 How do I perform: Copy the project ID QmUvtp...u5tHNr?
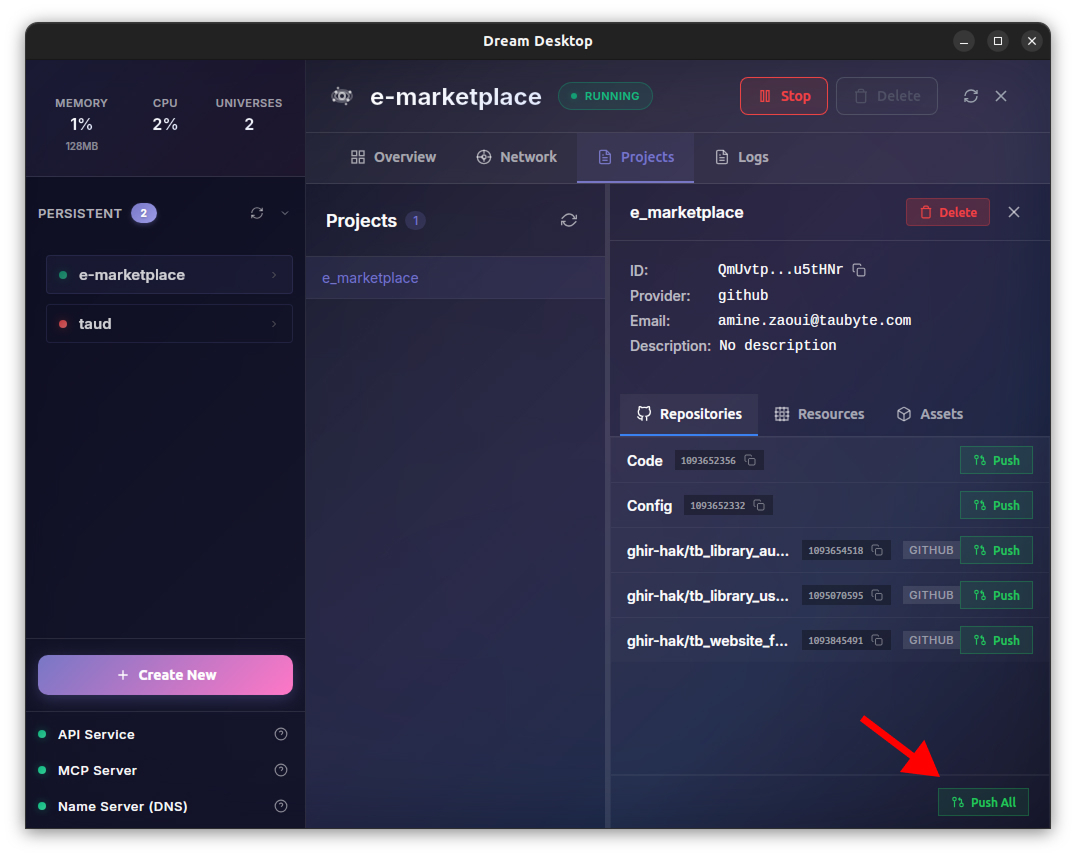point(859,270)
